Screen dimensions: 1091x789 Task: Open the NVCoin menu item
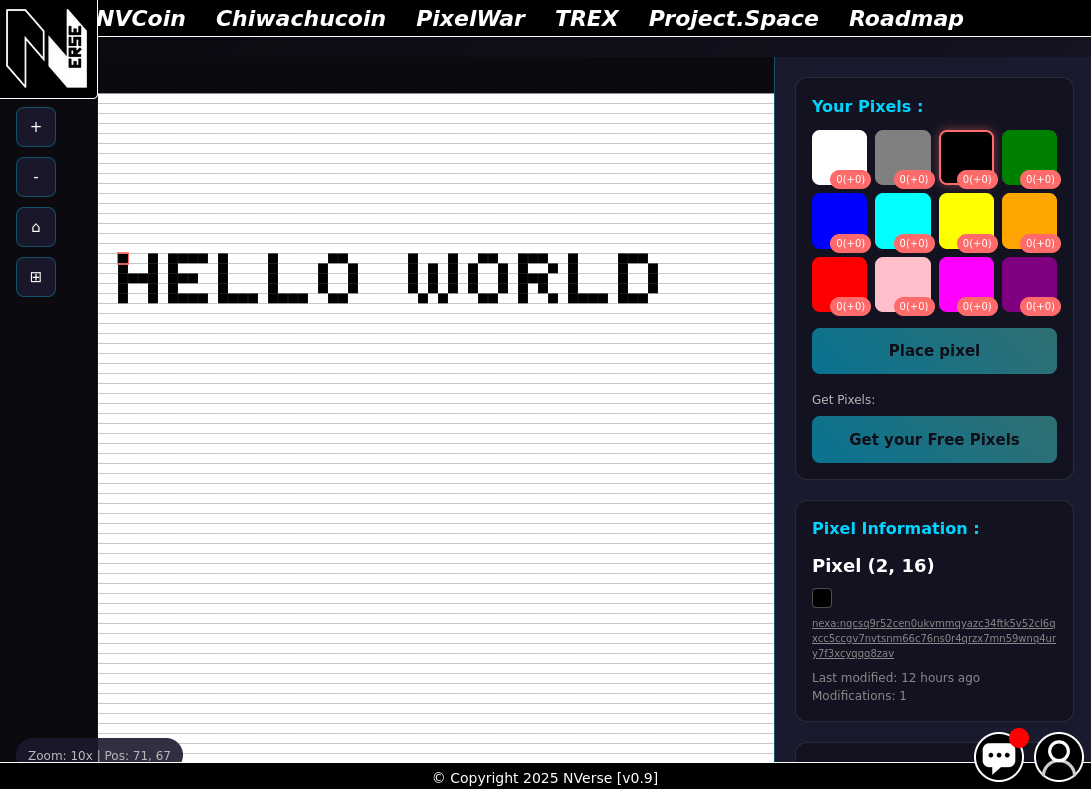point(140,18)
